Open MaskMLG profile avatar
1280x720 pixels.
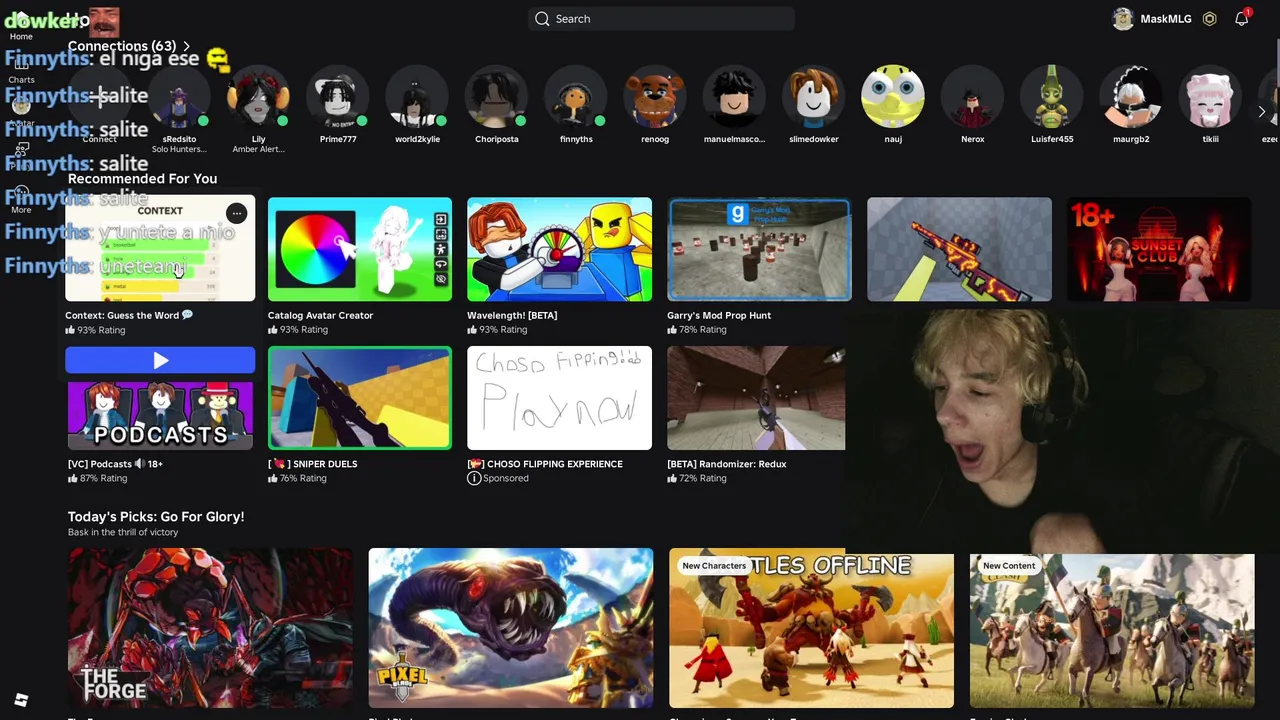click(x=1122, y=18)
